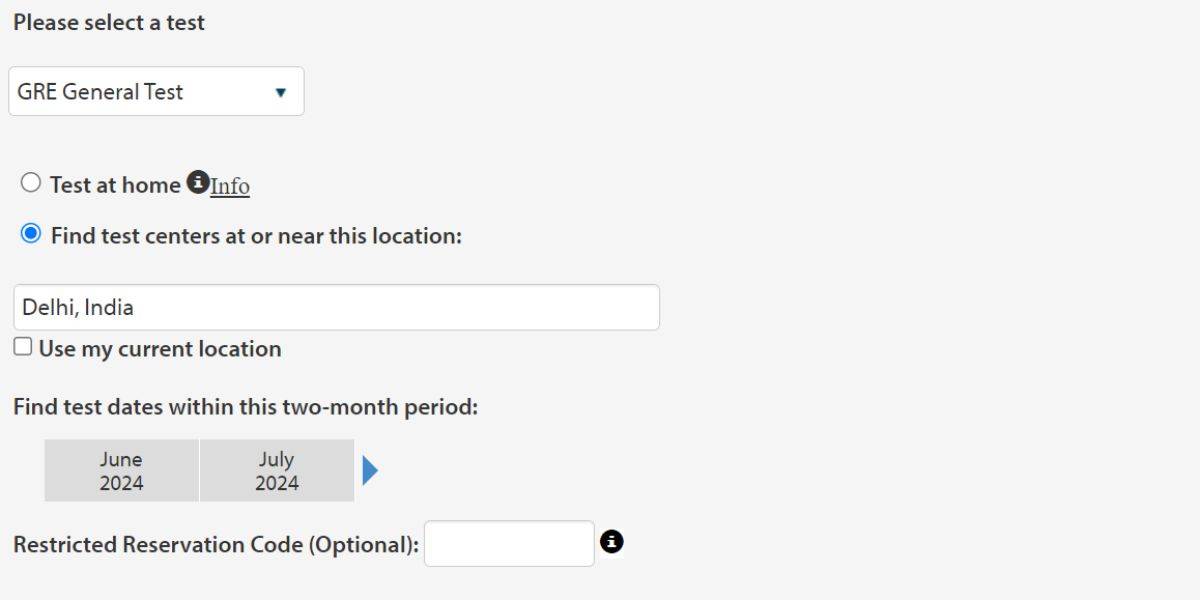
Task: Click the 'Delhi, India' text in search box
Action: pyautogui.click(x=78, y=307)
